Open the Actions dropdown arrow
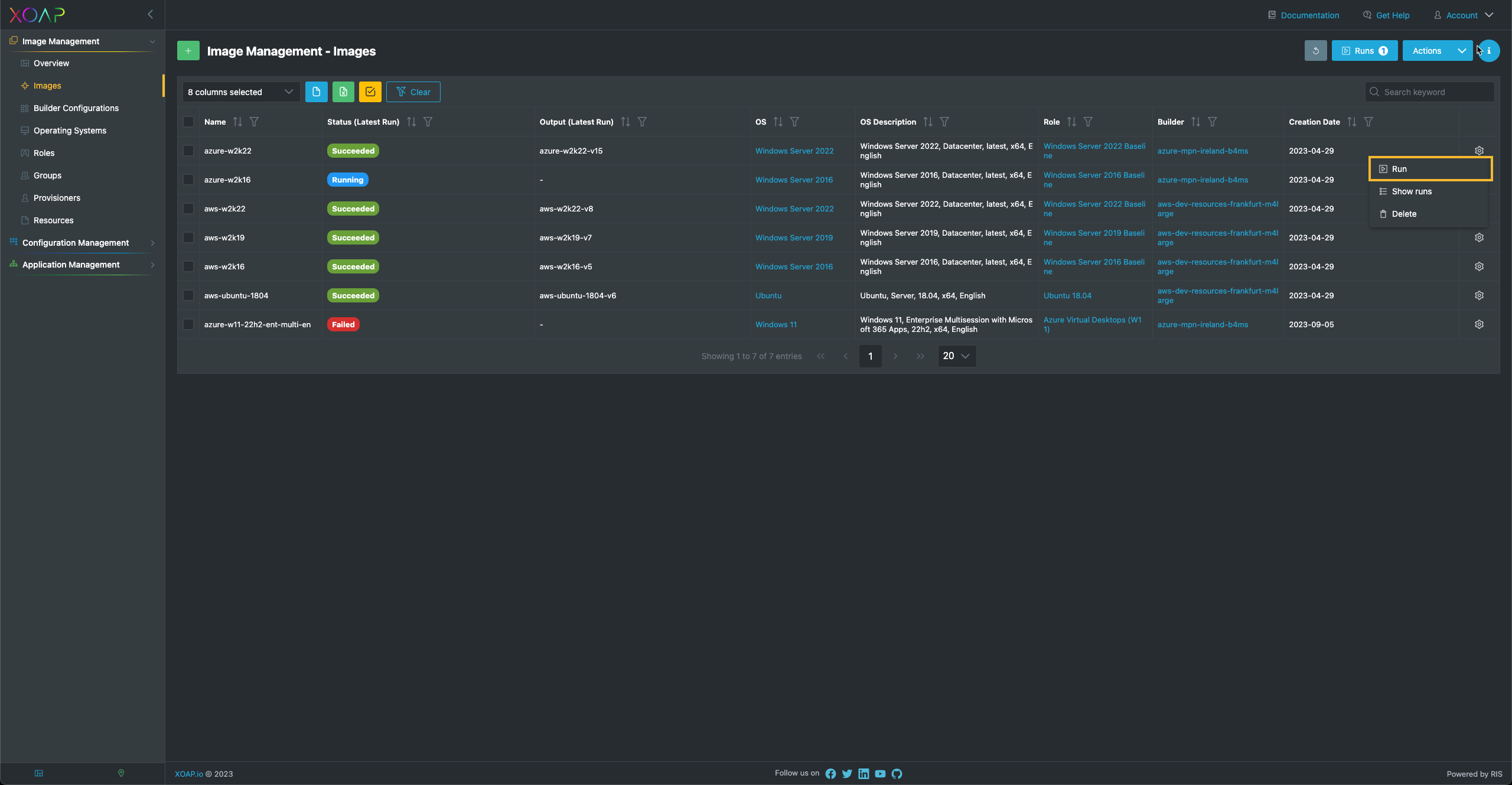Image resolution: width=1512 pixels, height=785 pixels. coord(1462,51)
